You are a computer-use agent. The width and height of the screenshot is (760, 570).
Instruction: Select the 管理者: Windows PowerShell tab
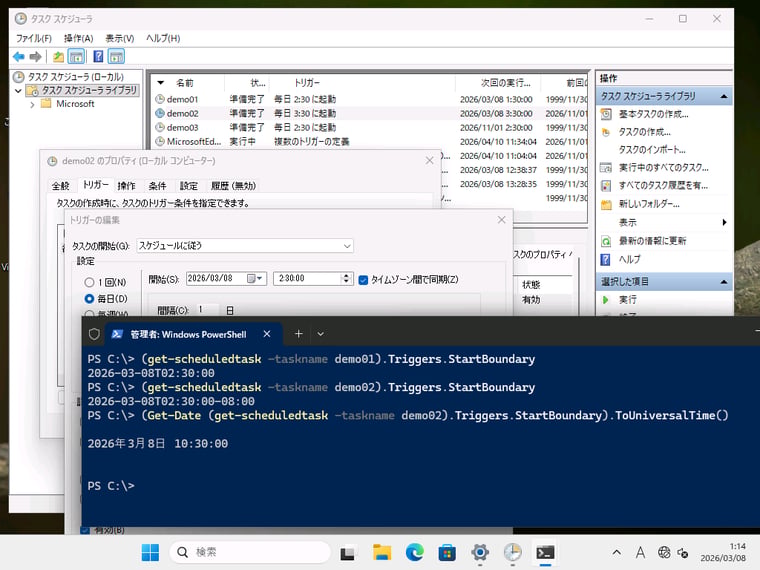188,334
